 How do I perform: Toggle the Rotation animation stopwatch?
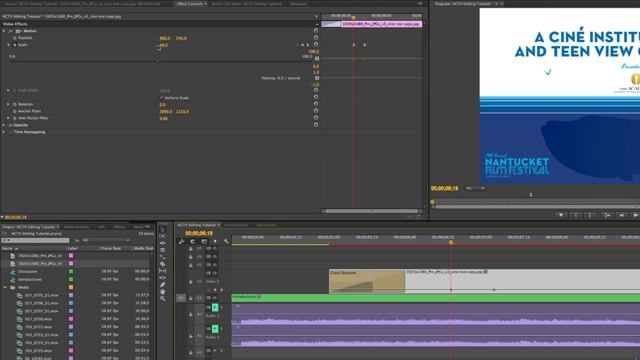[15, 104]
